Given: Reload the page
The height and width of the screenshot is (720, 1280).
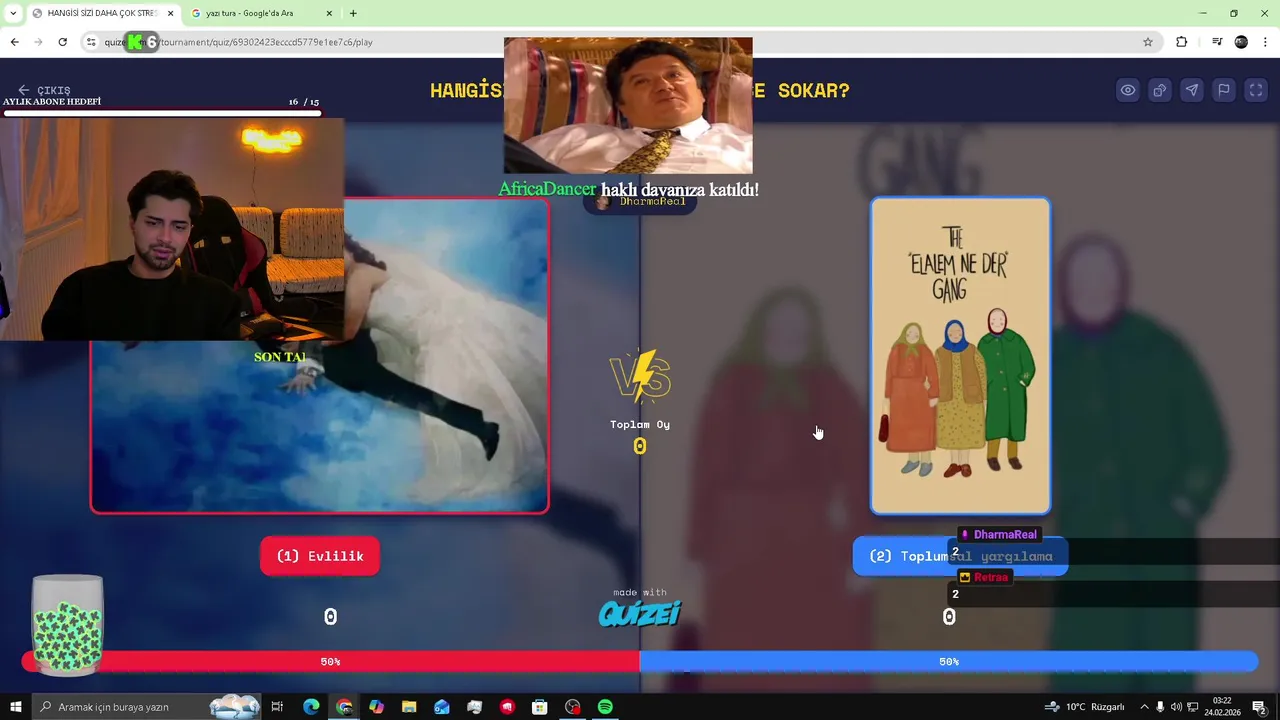Looking at the screenshot, I should (x=62, y=42).
